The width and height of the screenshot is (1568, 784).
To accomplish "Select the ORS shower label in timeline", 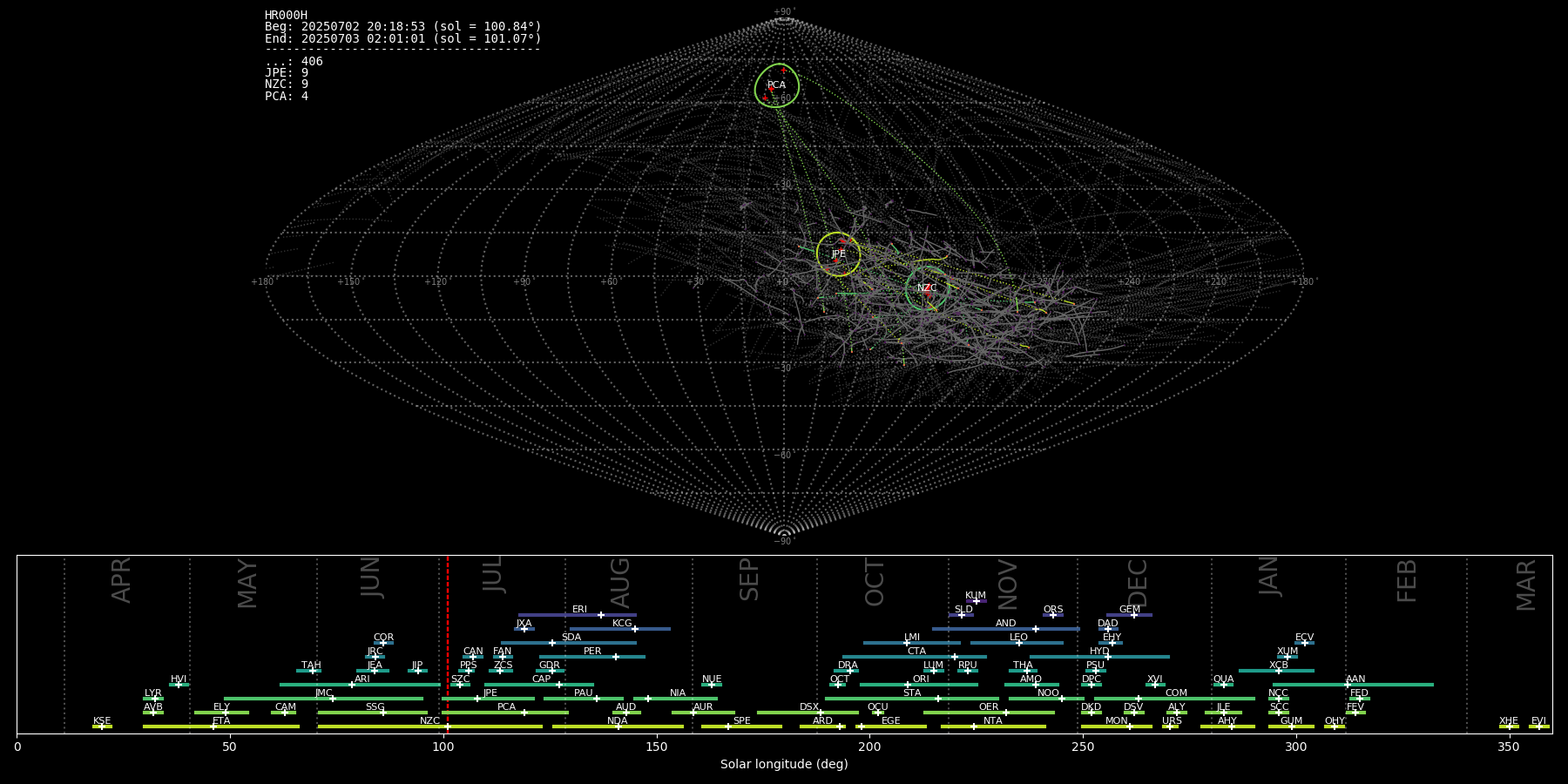I will pyautogui.click(x=1053, y=610).
